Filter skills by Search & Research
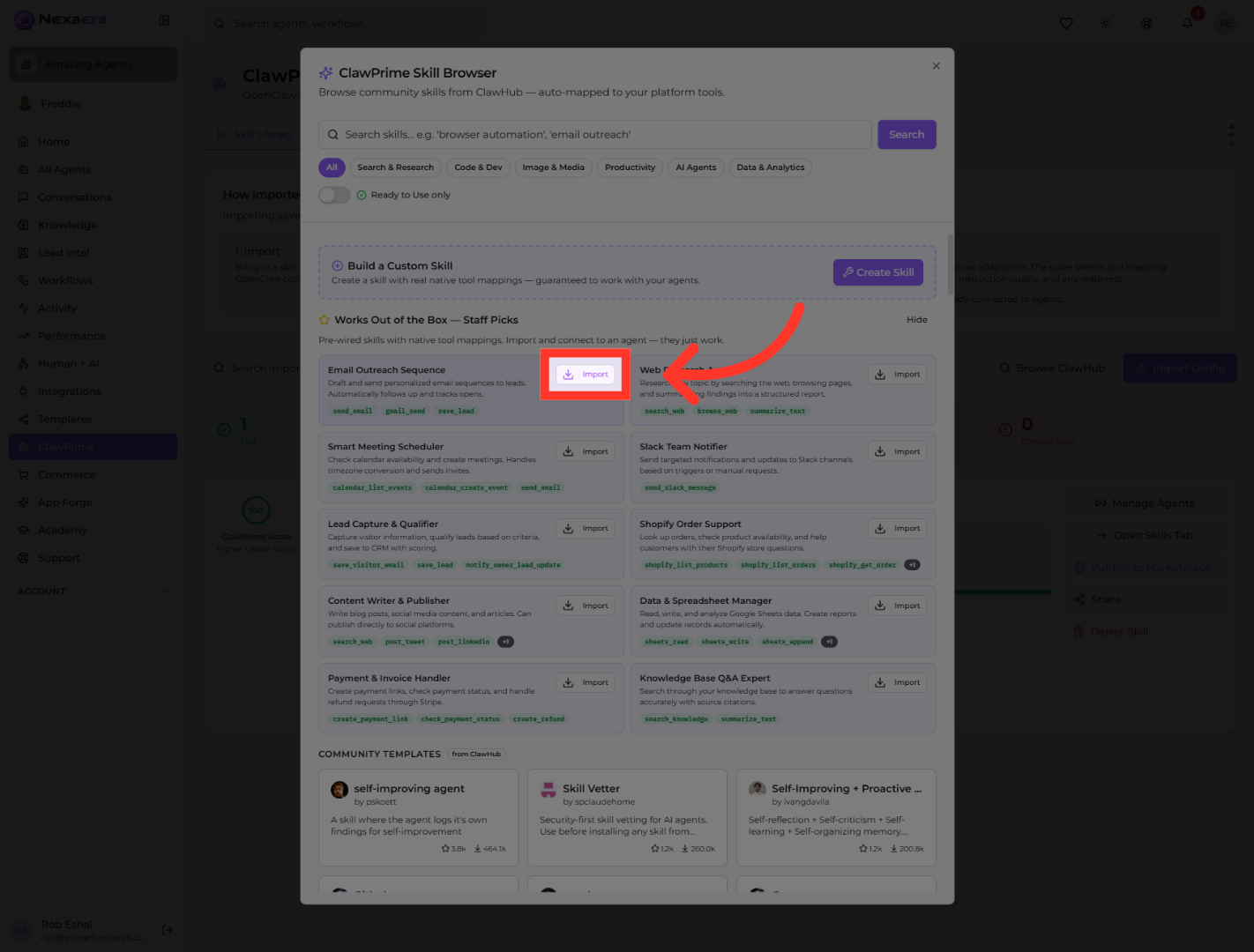1254x952 pixels. coord(395,167)
